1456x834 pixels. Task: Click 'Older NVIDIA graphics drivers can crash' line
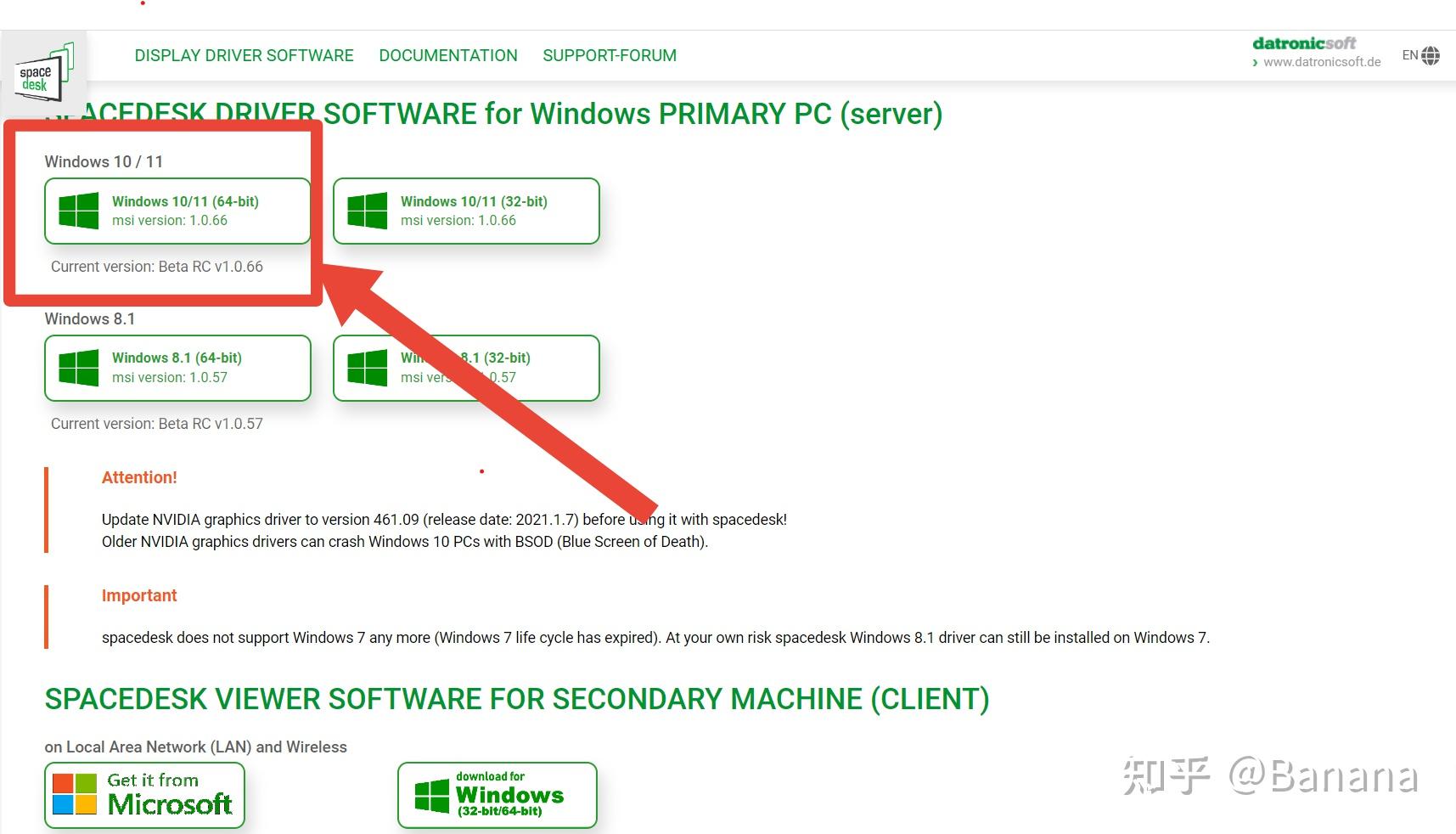(x=405, y=542)
